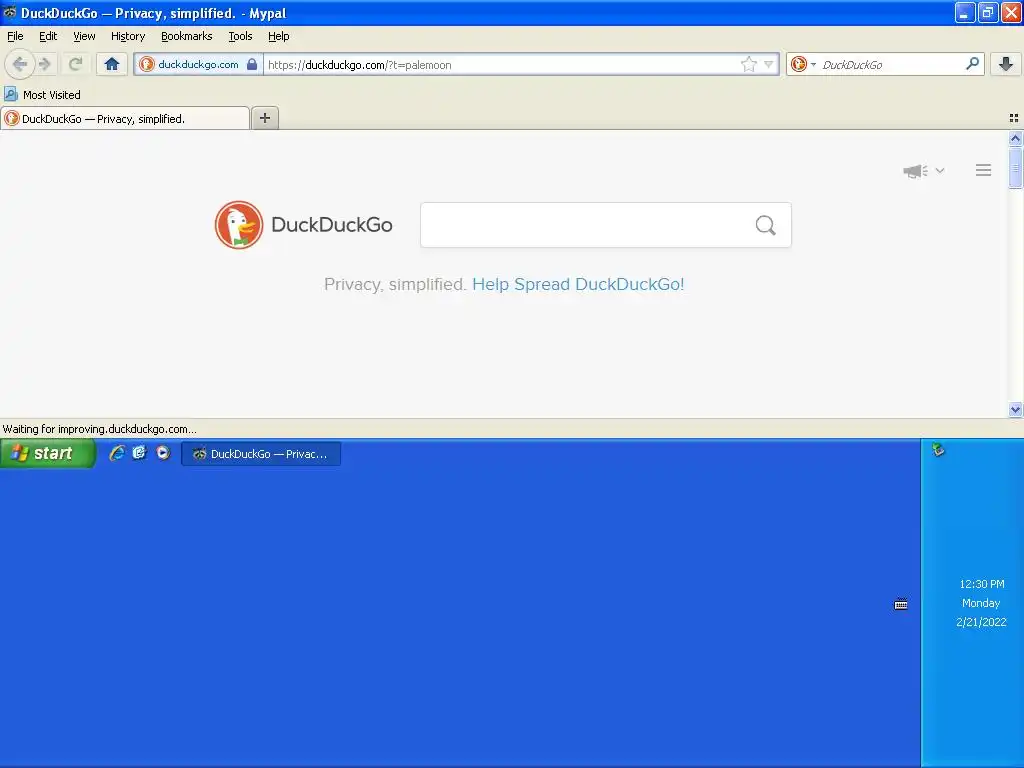Reload the current page
The image size is (1024, 768).
pyautogui.click(x=75, y=64)
